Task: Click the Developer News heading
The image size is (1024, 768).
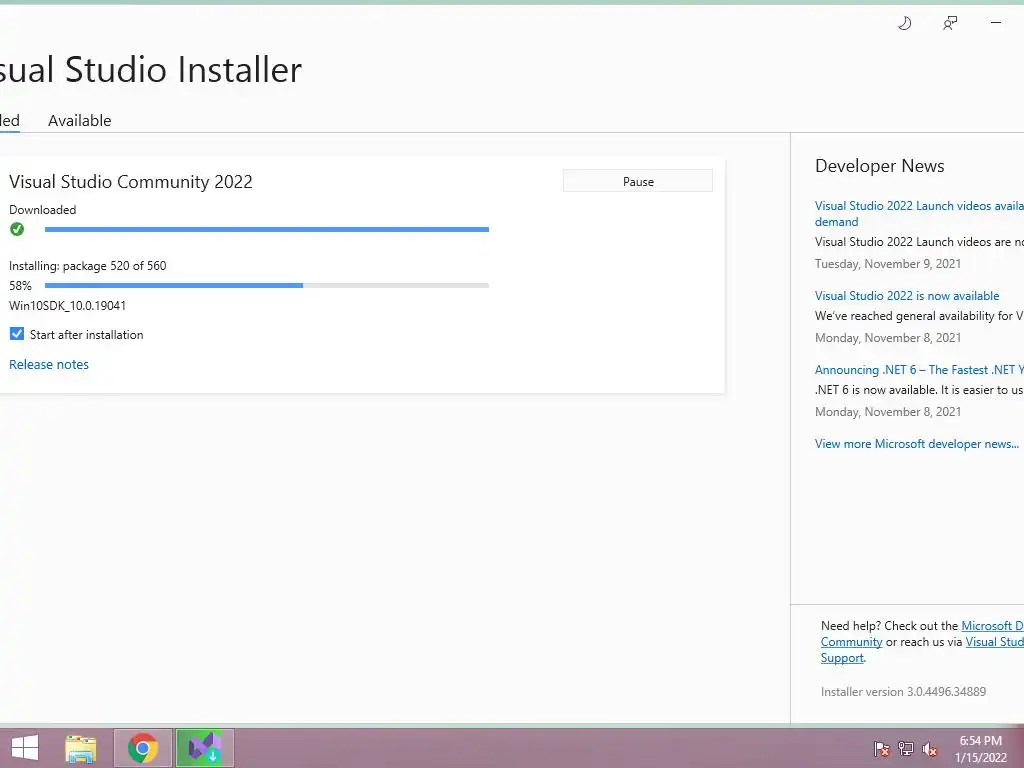Action: point(880,166)
